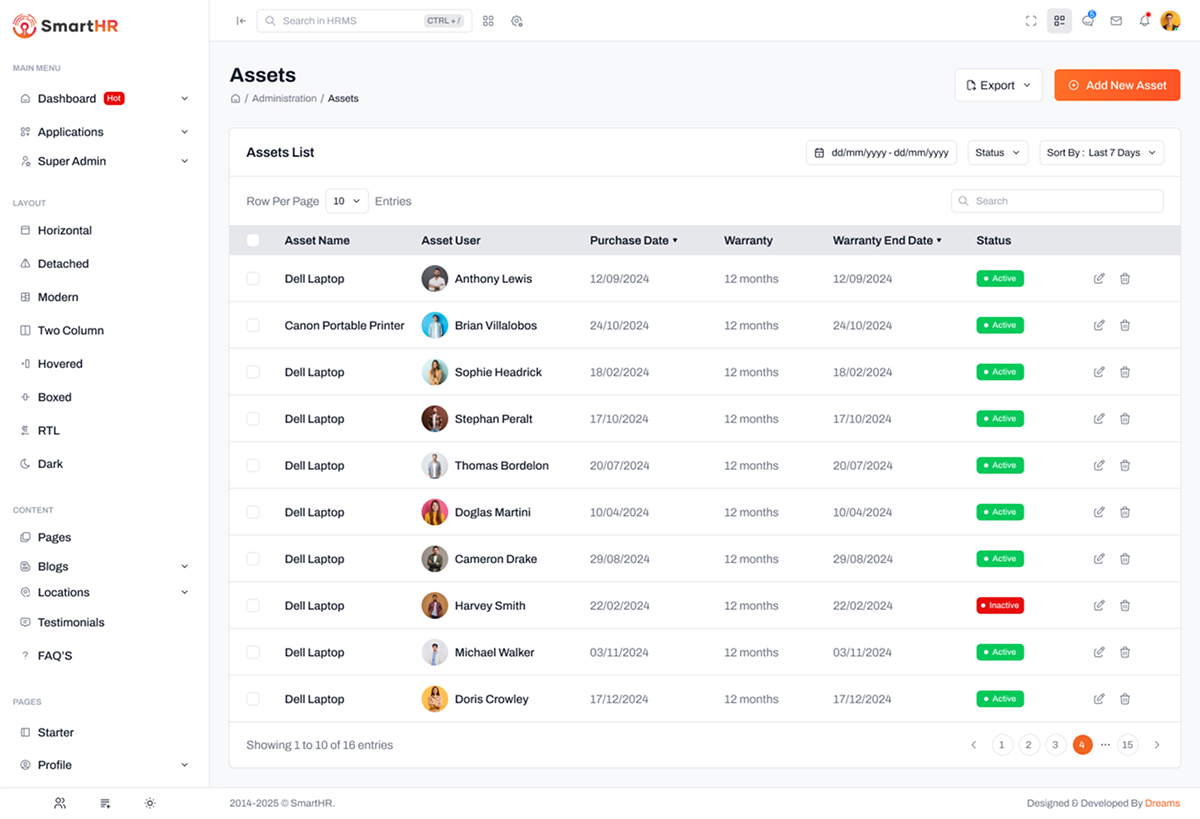Open the Row Per Page selector
This screenshot has width=1200, height=819.
click(347, 201)
